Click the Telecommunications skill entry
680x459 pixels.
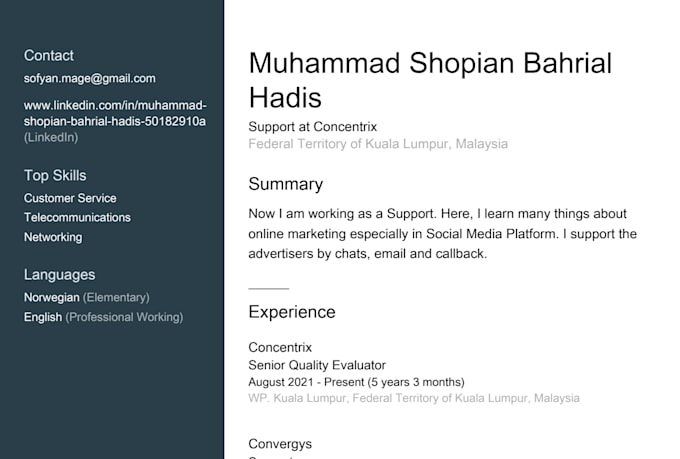[77, 217]
